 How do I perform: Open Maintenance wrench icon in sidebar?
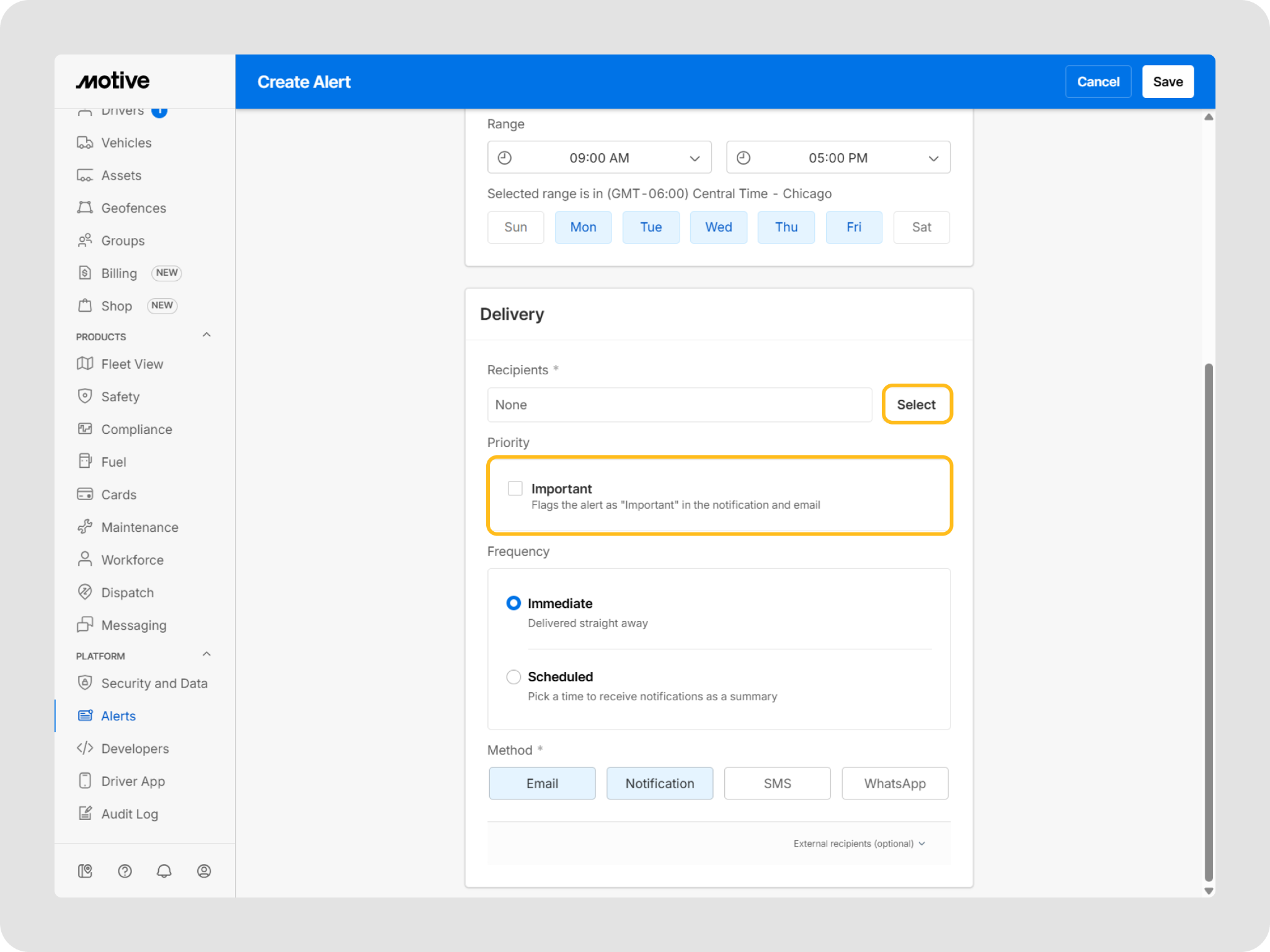[85, 527]
